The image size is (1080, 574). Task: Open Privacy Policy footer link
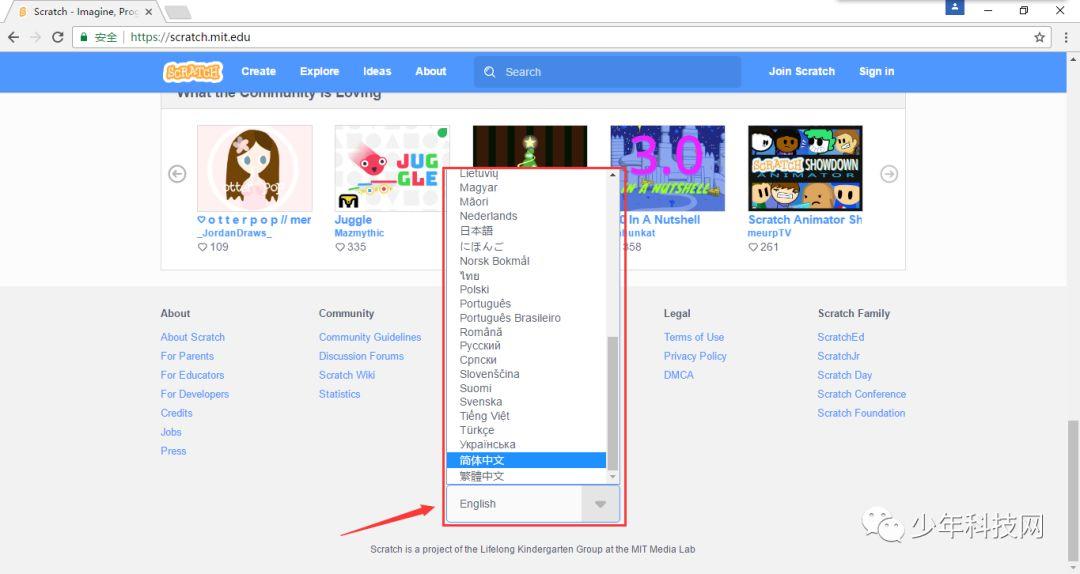click(x=696, y=356)
